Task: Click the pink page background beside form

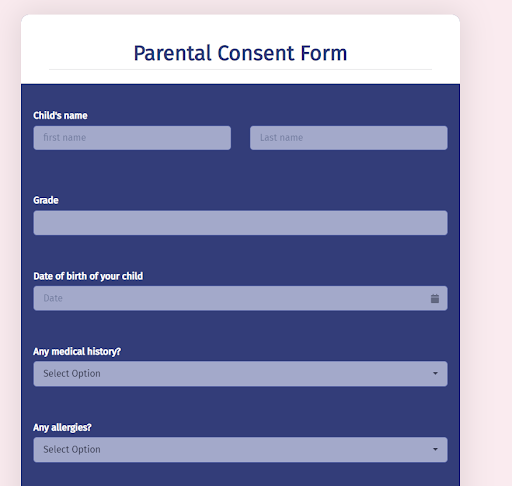Action: pos(487,233)
